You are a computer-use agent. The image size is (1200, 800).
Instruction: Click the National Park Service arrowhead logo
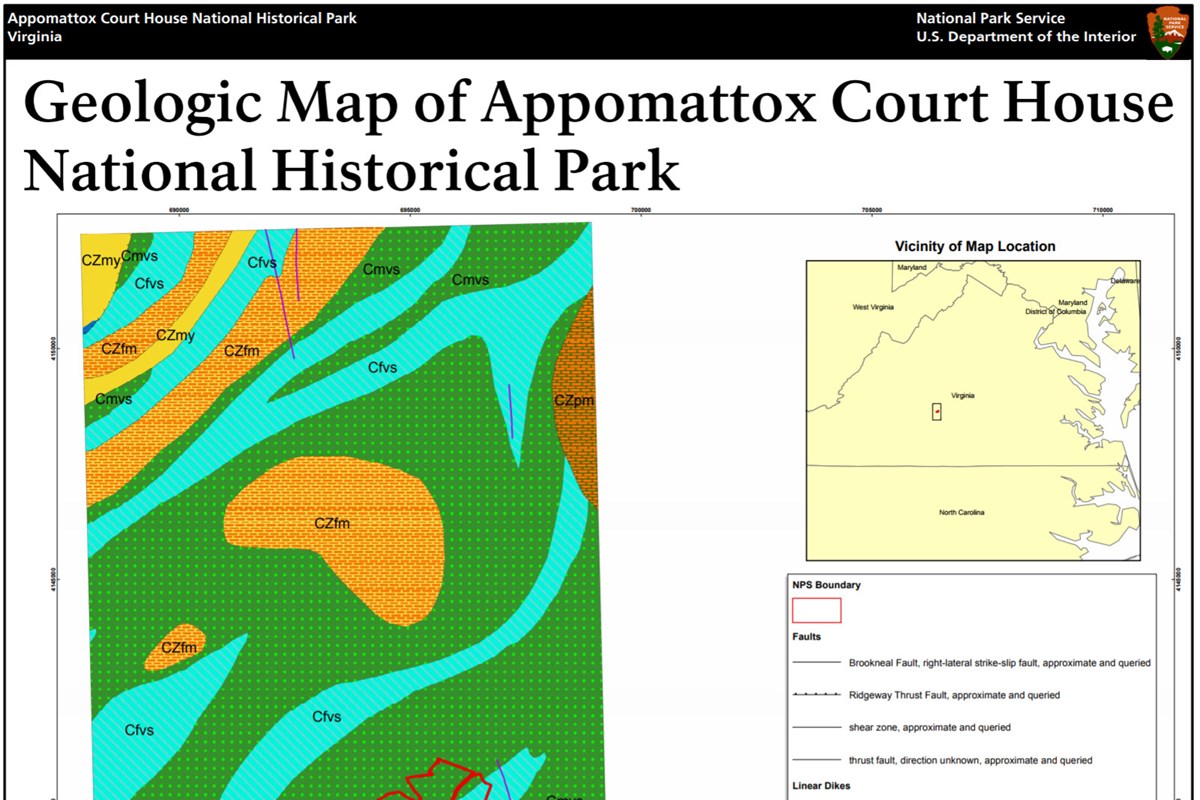tap(1167, 30)
